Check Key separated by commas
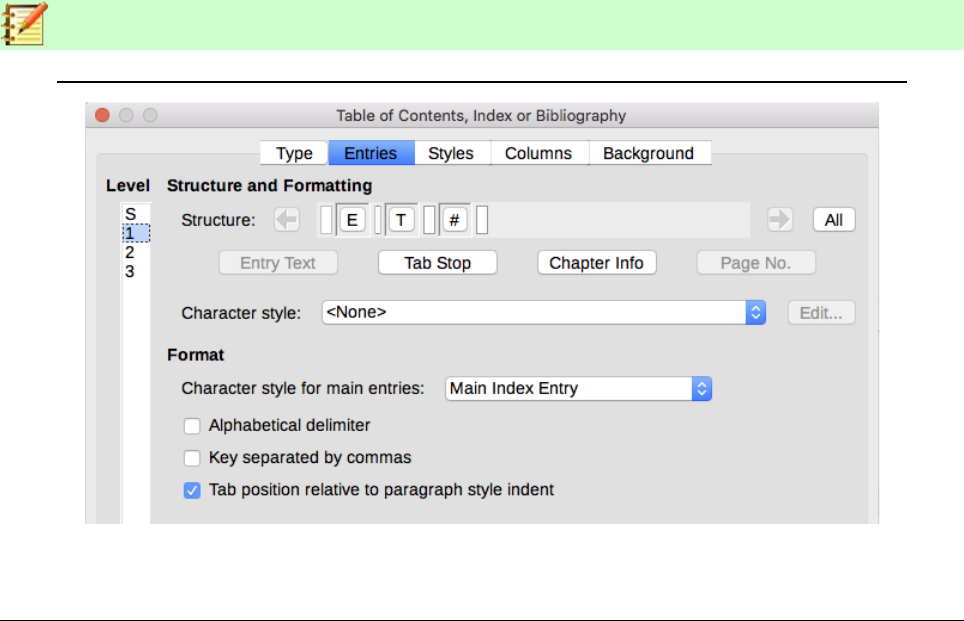This screenshot has height=621, width=964. coord(192,458)
